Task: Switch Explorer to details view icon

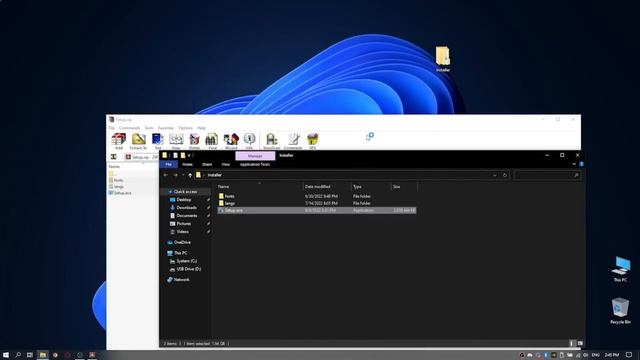Action: click(571, 343)
